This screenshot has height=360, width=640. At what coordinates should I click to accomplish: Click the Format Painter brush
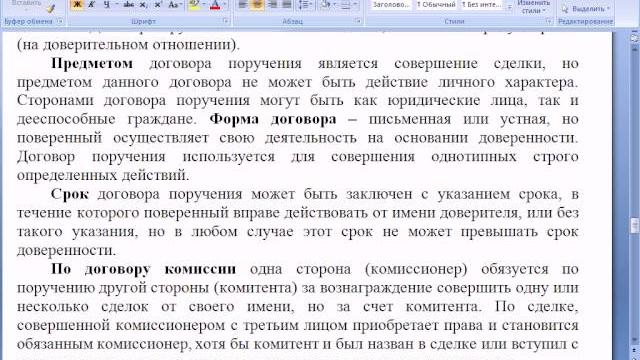[51, 8]
